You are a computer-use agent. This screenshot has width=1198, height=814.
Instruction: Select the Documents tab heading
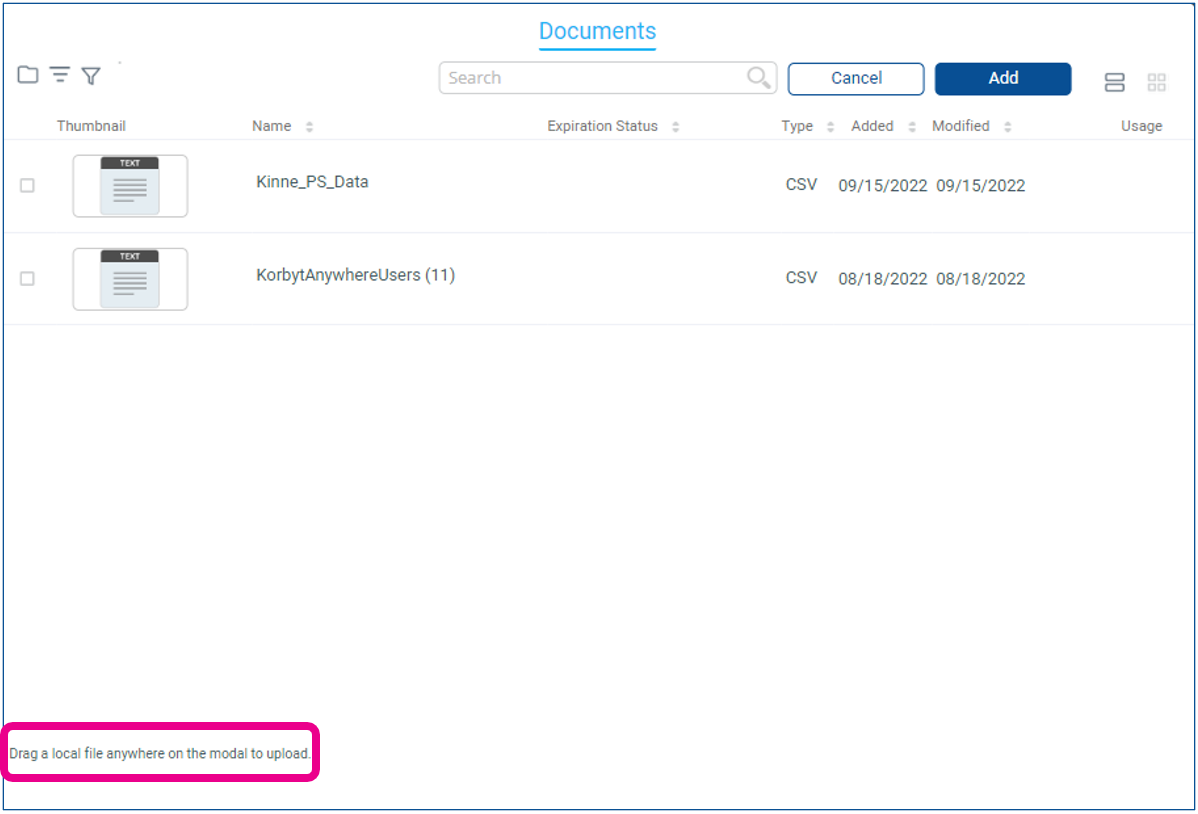click(597, 32)
